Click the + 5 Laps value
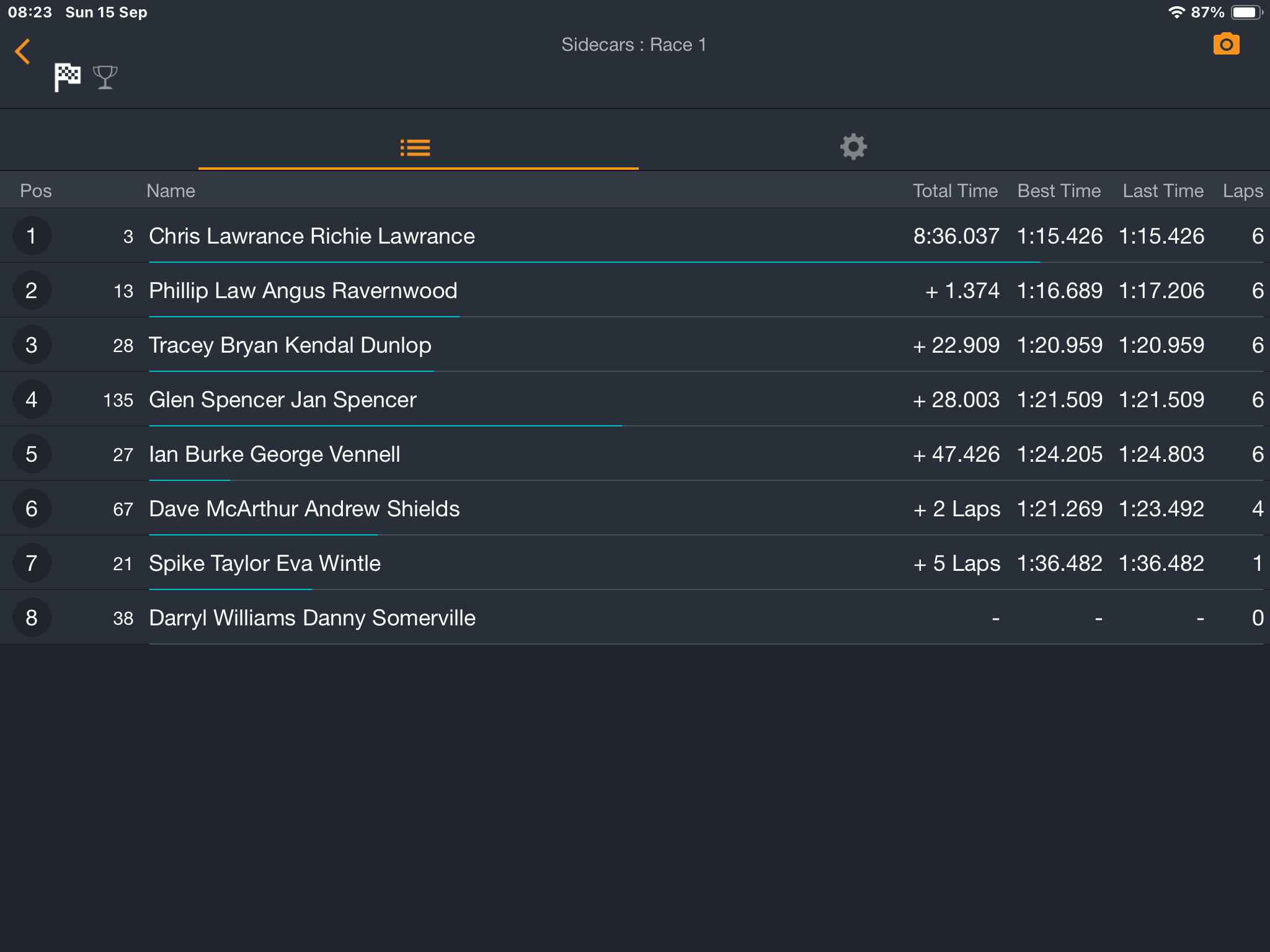The image size is (1270, 952). 956,563
